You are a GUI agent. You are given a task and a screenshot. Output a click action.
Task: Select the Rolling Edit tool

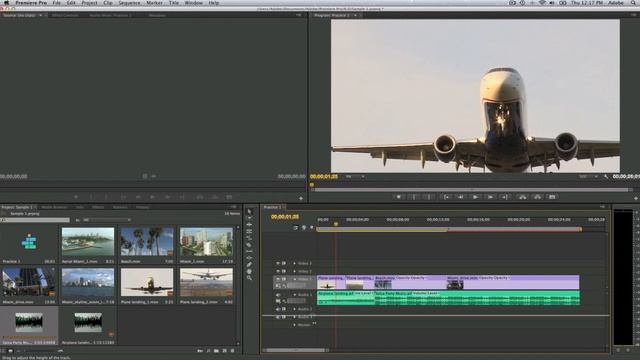pos(249,231)
